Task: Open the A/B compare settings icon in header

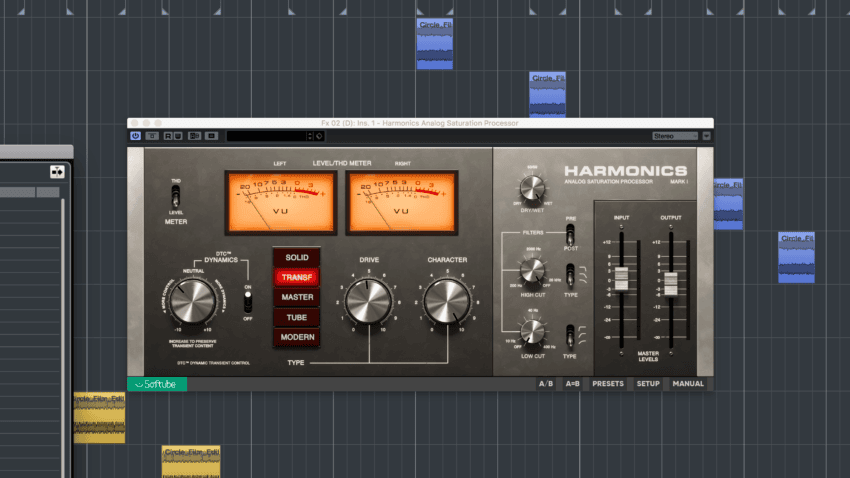Action: point(195,136)
